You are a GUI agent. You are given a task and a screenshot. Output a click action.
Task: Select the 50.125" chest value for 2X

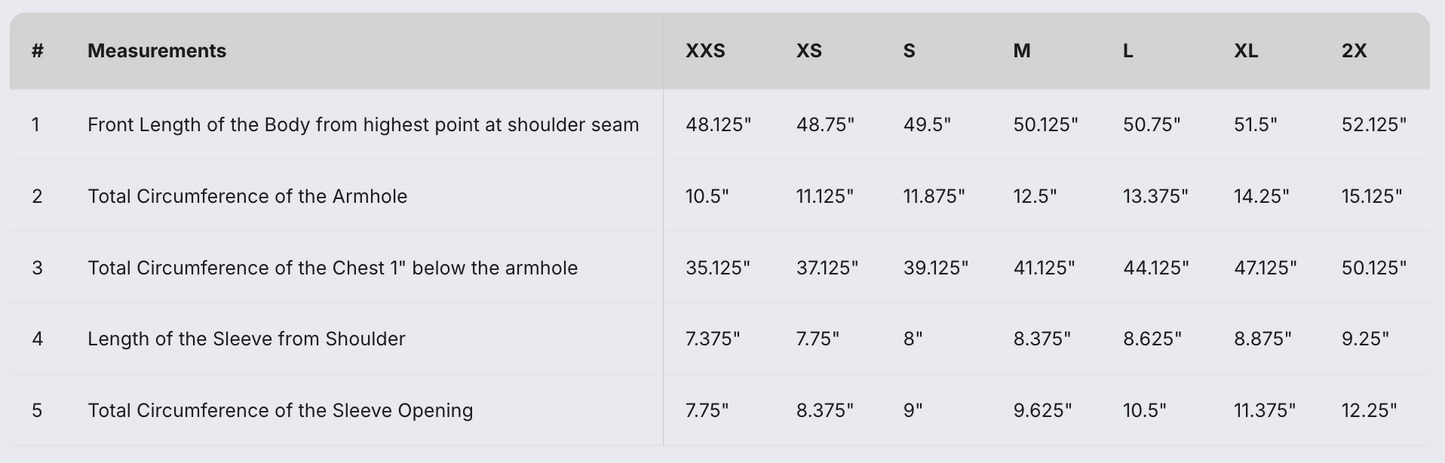pyautogui.click(x=1374, y=268)
